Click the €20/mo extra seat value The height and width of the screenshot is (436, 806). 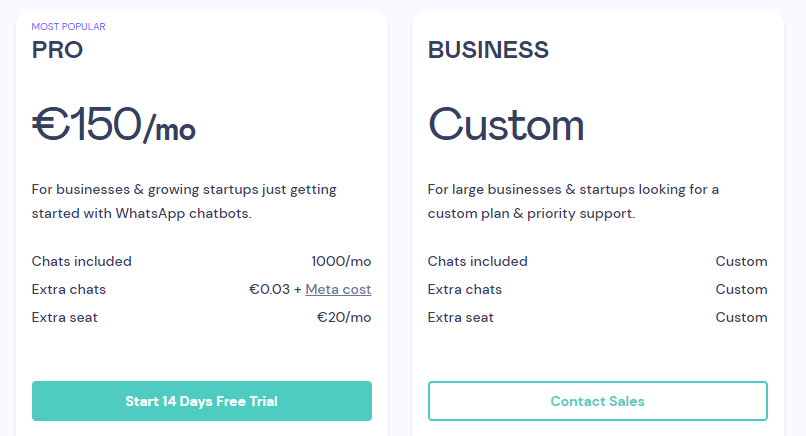[344, 317]
